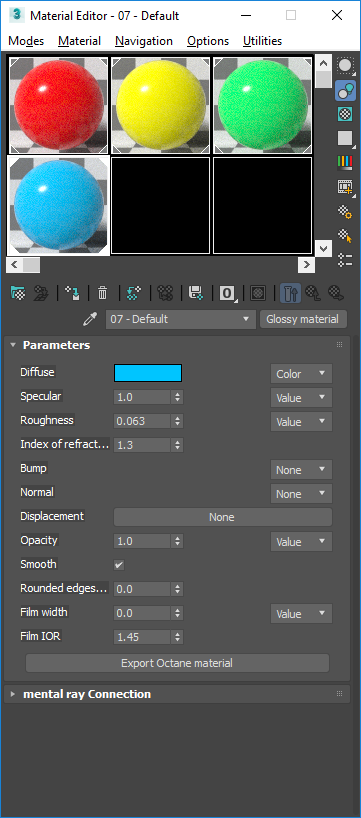Click the Index of refraction field
The width and height of the screenshot is (361, 818).
point(142,445)
